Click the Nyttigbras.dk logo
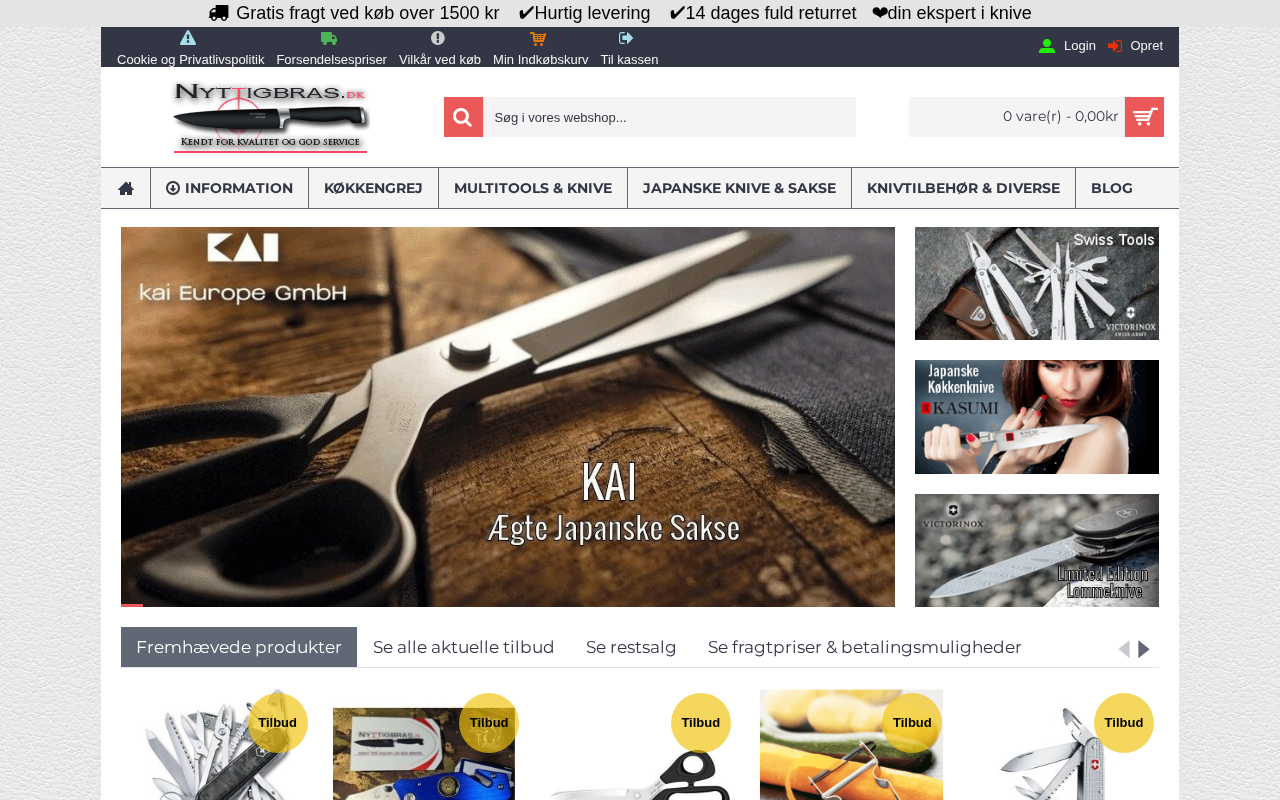 (x=271, y=117)
